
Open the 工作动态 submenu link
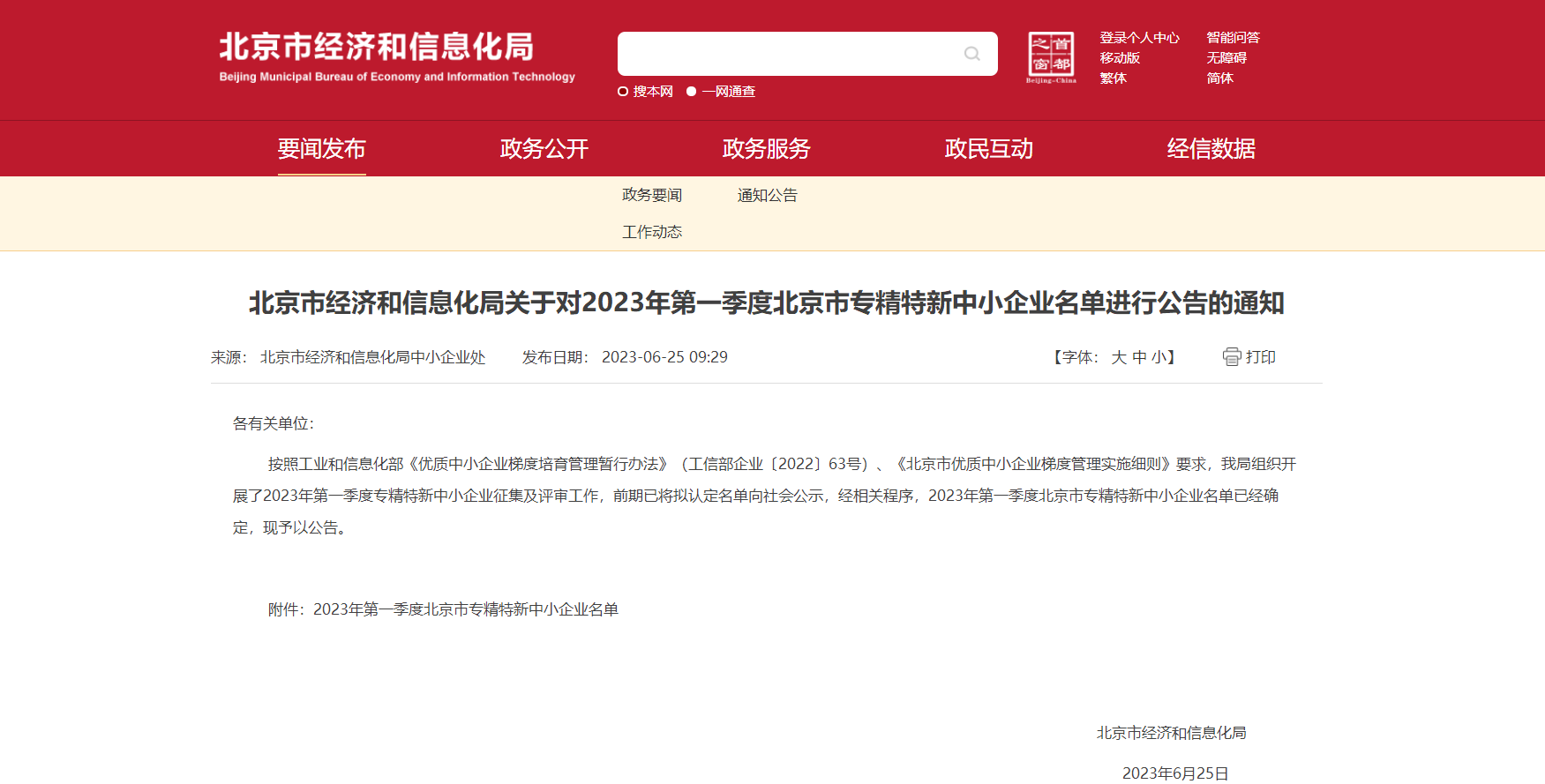click(x=652, y=232)
